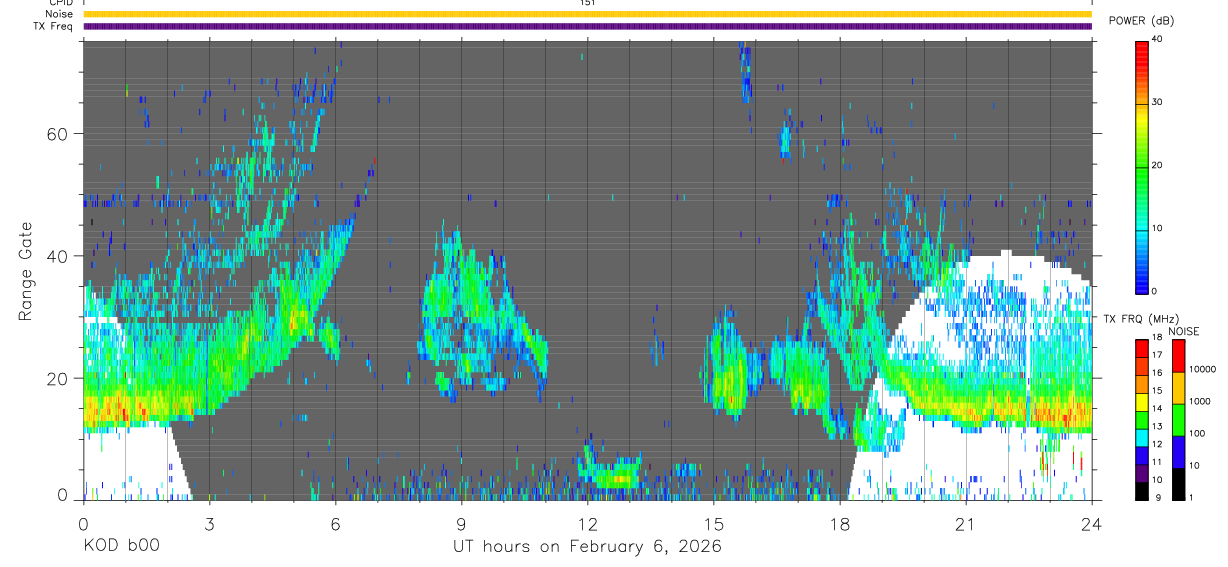1228x567 pixels.
Task: Click the blue 10–100 NOISE segment
Action: point(1178,452)
